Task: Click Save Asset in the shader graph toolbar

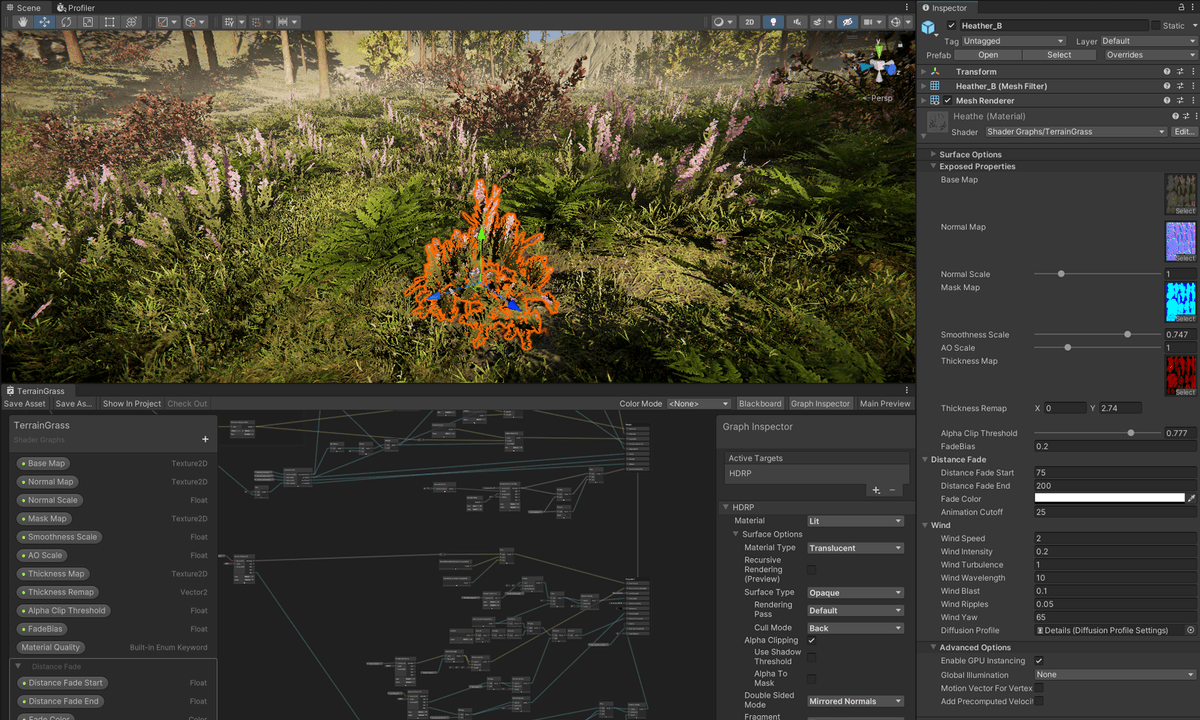Action: pos(24,403)
